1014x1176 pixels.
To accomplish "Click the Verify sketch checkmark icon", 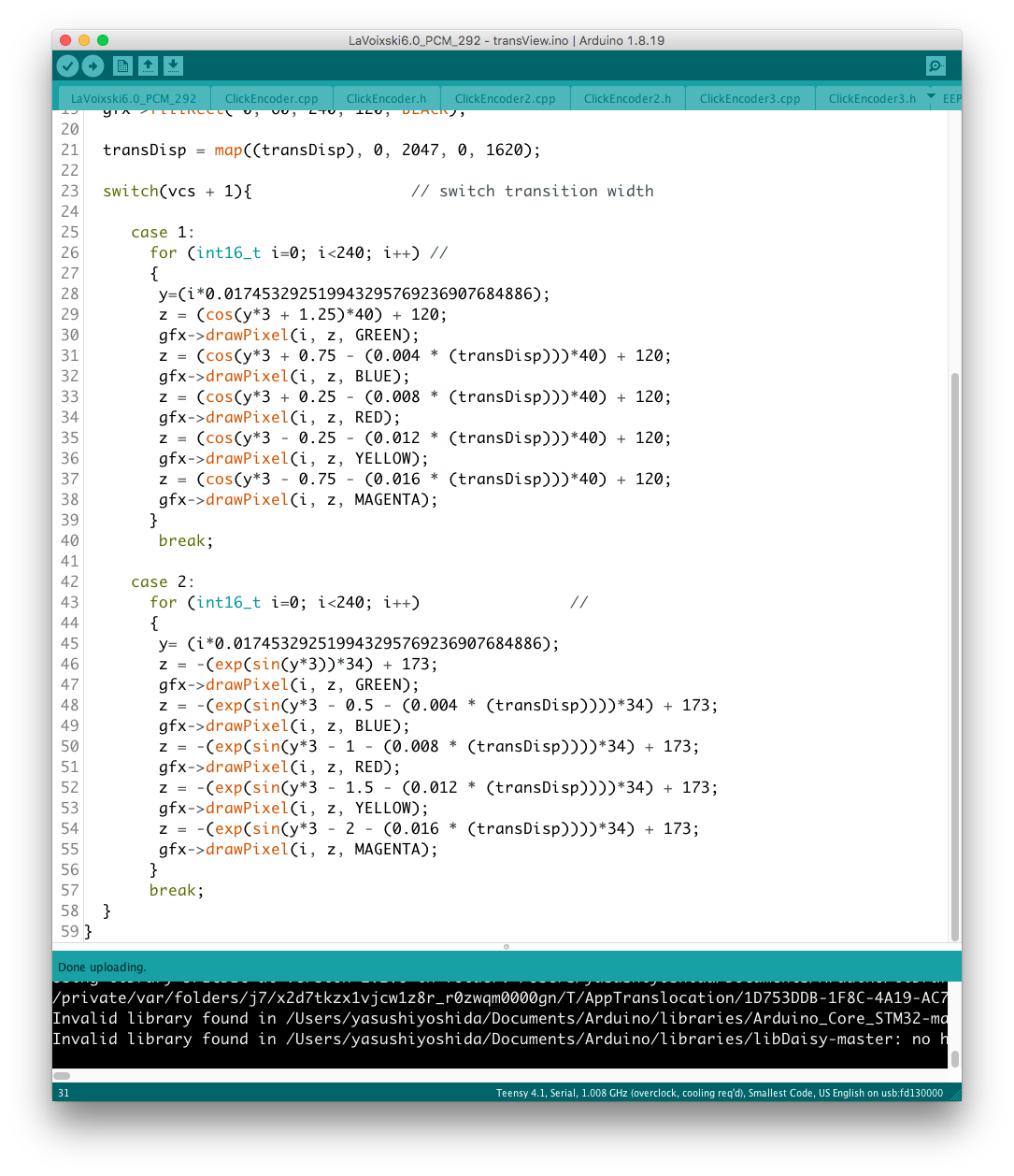I will 67,65.
